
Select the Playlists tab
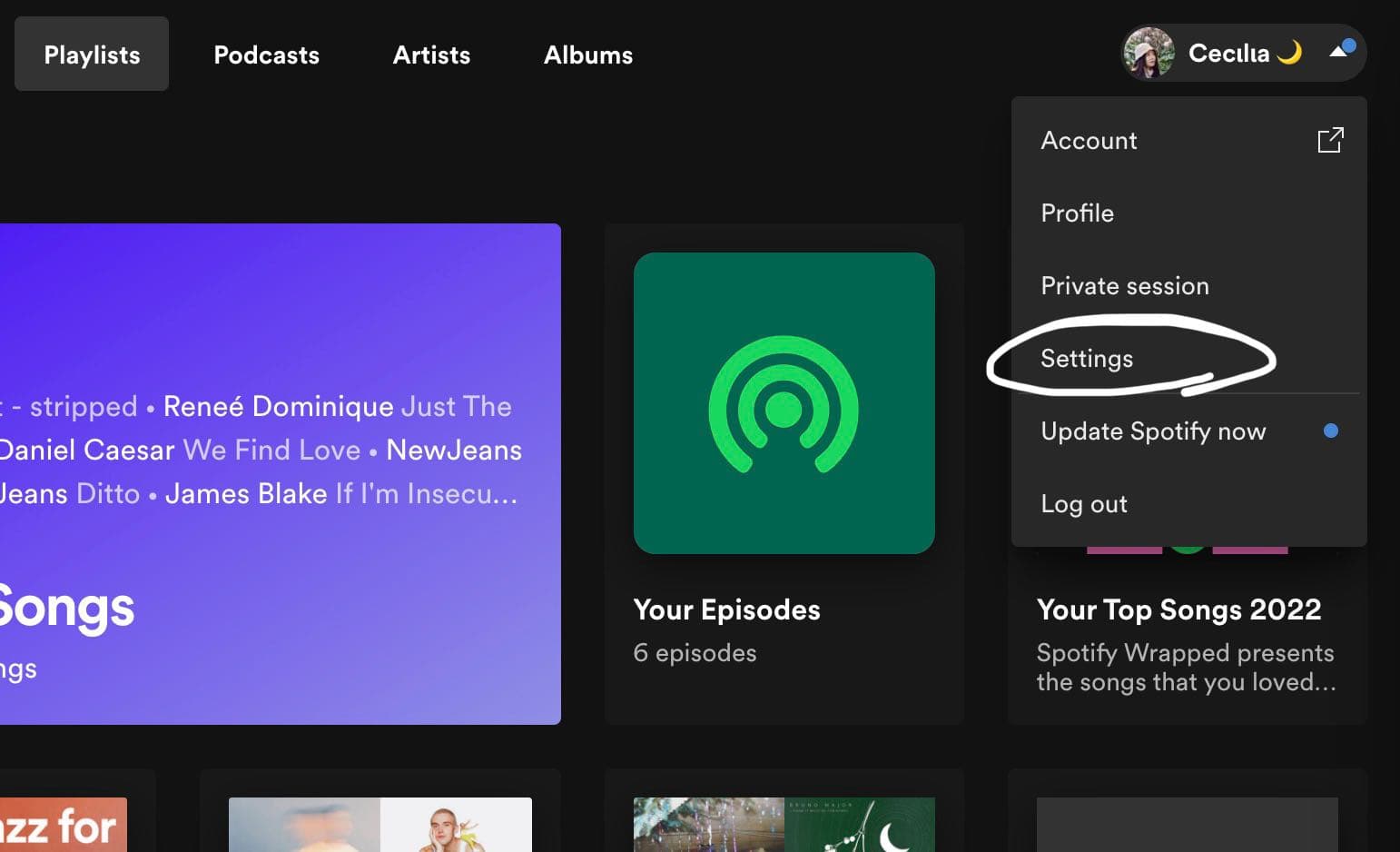coord(92,54)
